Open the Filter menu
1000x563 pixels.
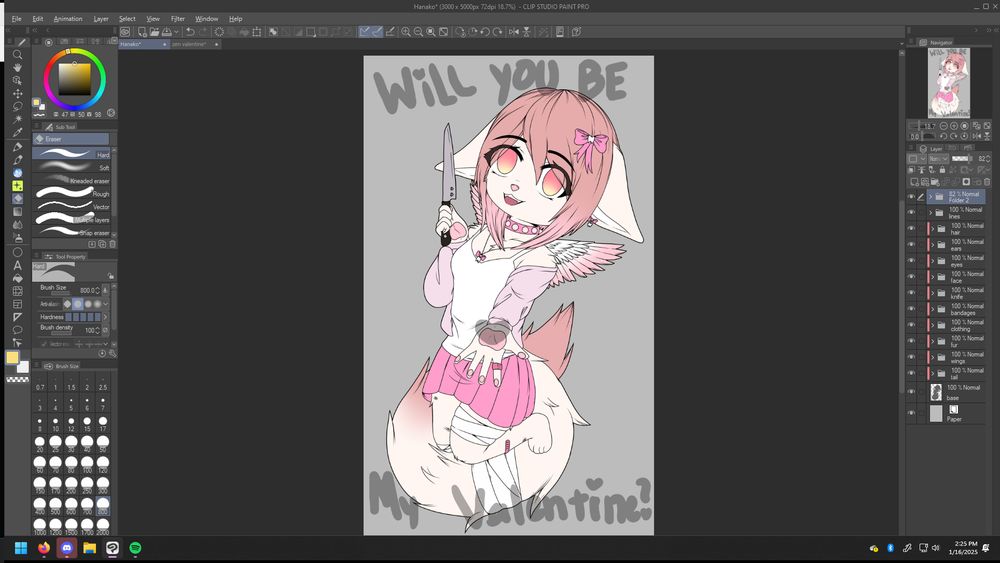(178, 19)
